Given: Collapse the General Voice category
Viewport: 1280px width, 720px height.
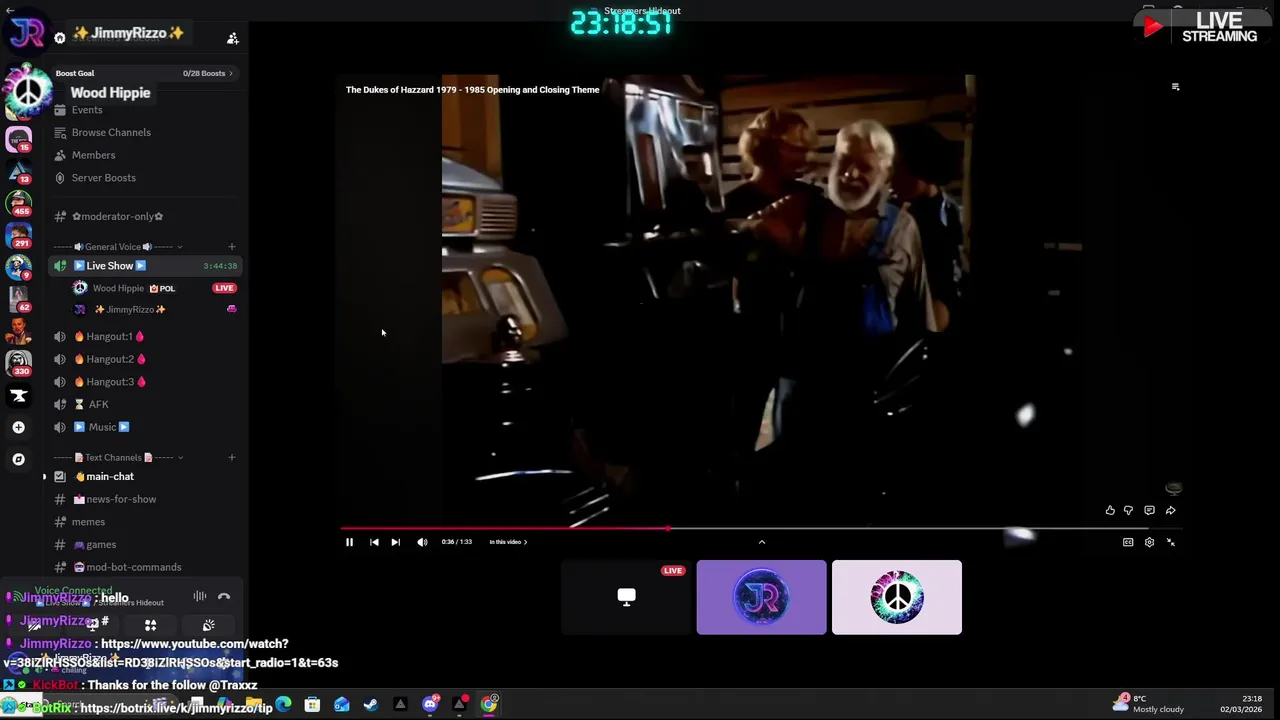Looking at the screenshot, I should click(118, 247).
